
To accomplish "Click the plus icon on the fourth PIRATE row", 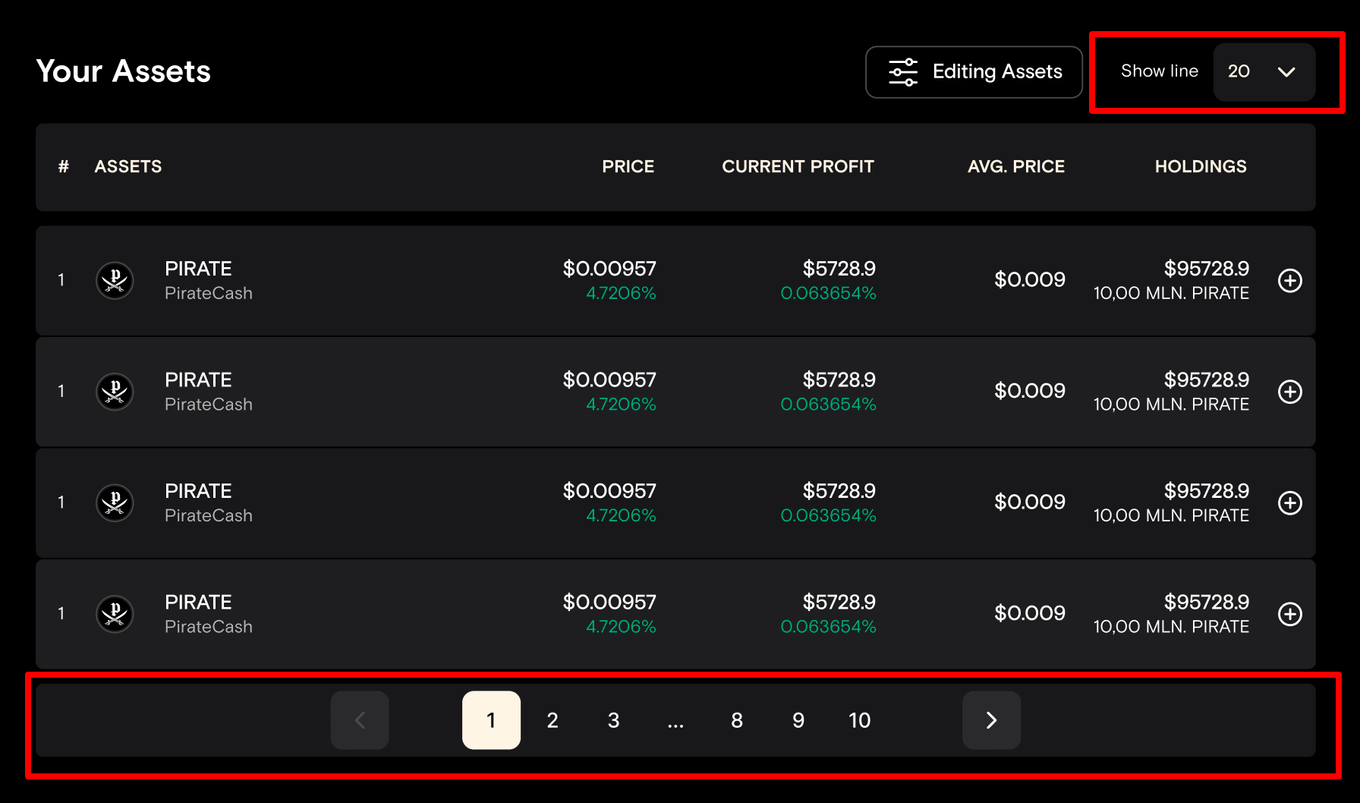I will [x=1290, y=614].
